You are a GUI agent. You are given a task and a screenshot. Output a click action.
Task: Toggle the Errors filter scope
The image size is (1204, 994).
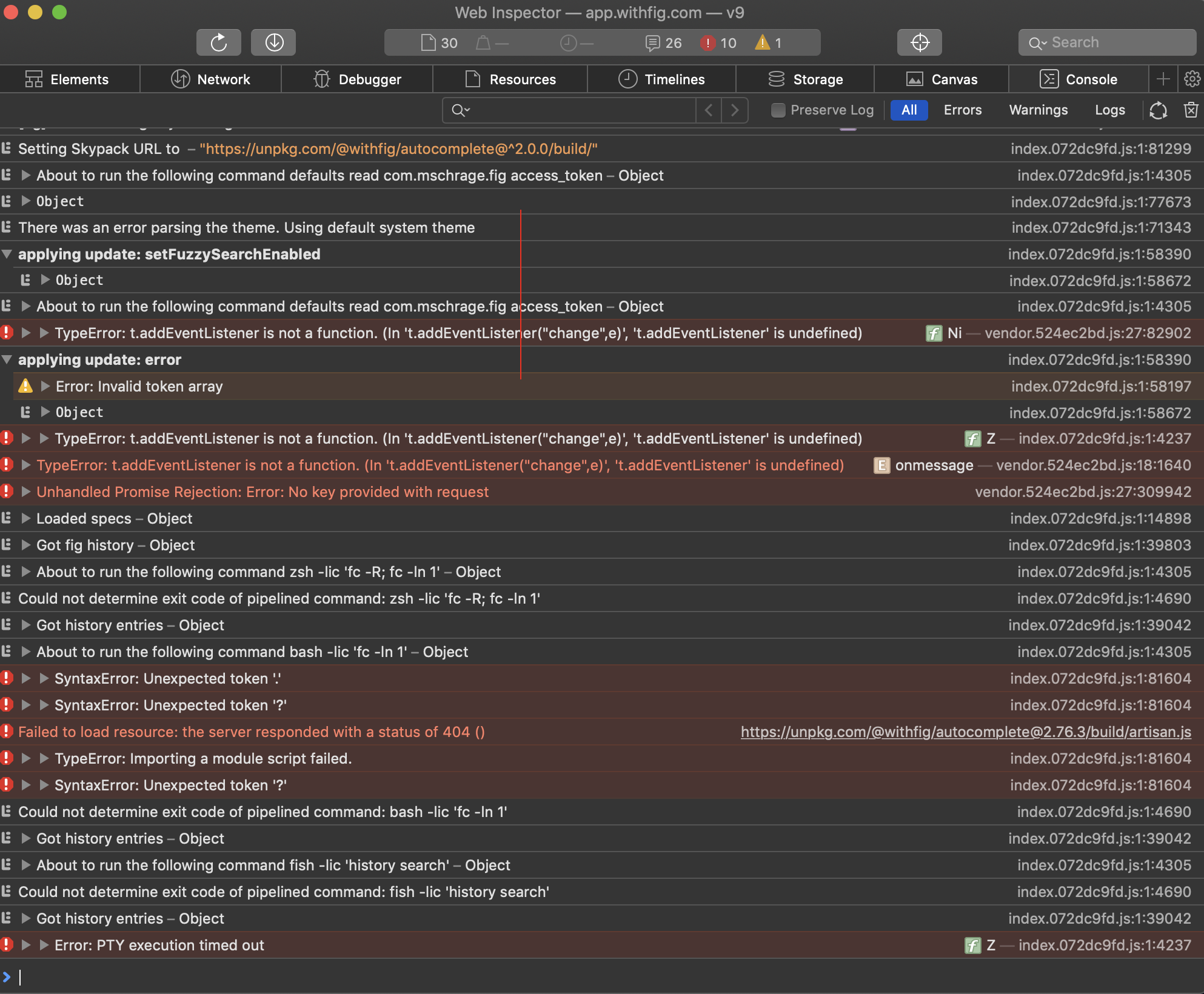[963, 110]
